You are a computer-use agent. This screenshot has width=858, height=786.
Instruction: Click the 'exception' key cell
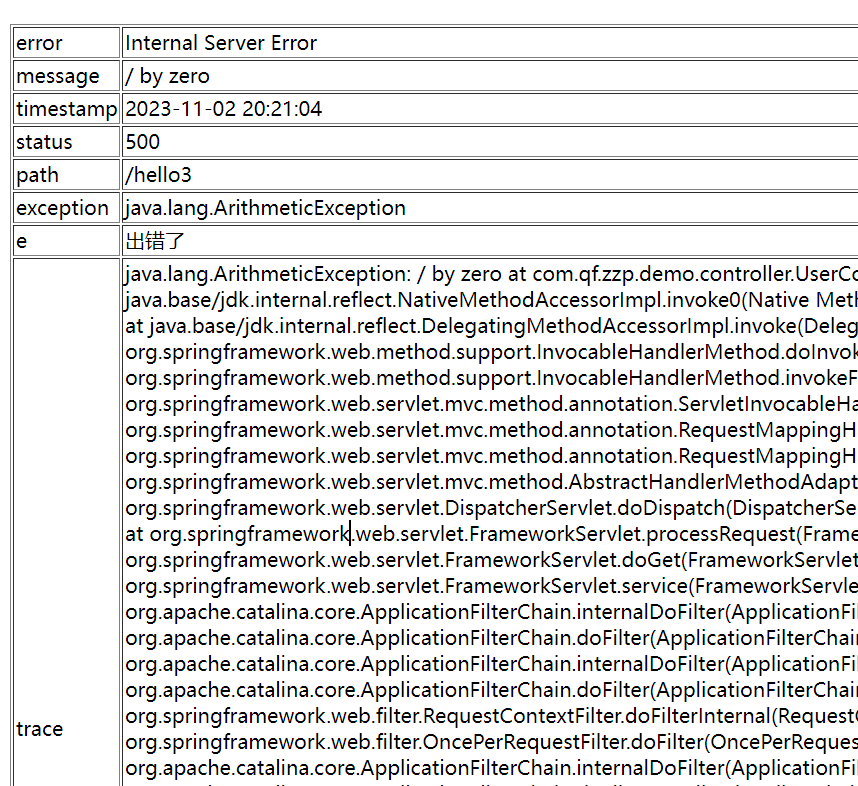66,207
